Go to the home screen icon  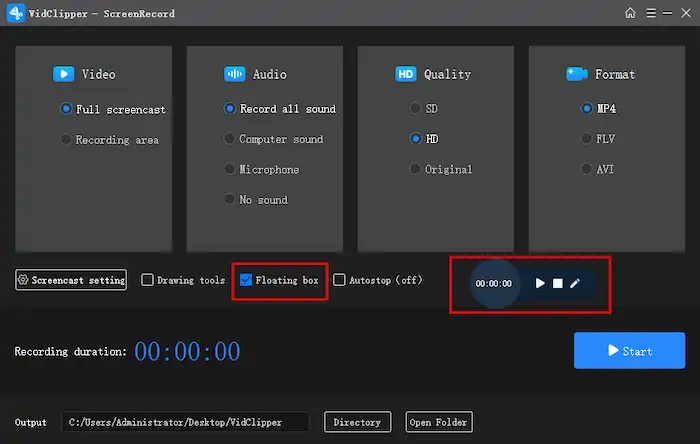[630, 13]
